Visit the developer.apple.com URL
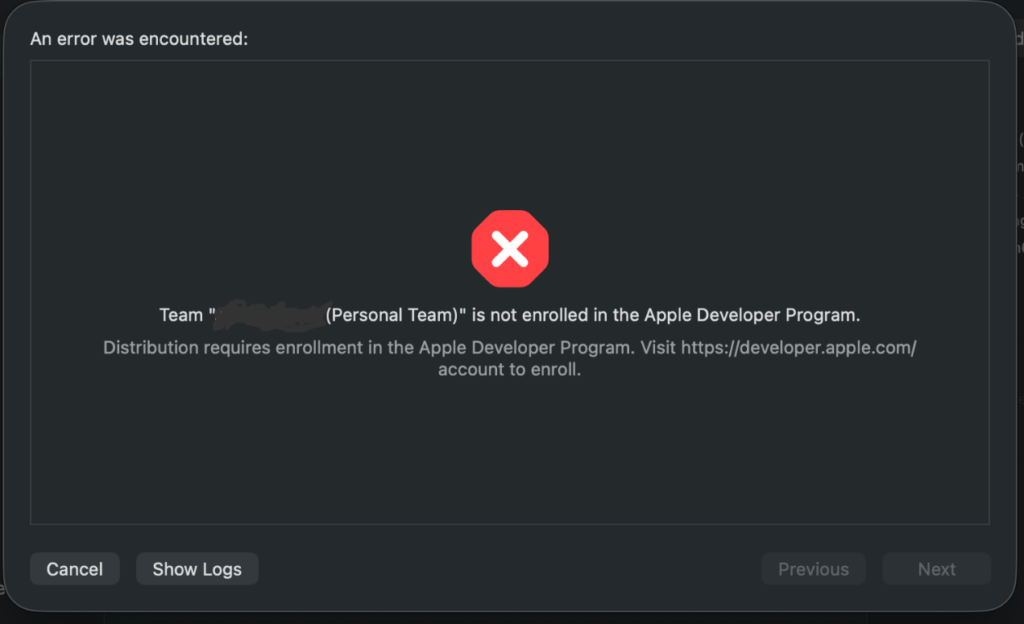 798,348
